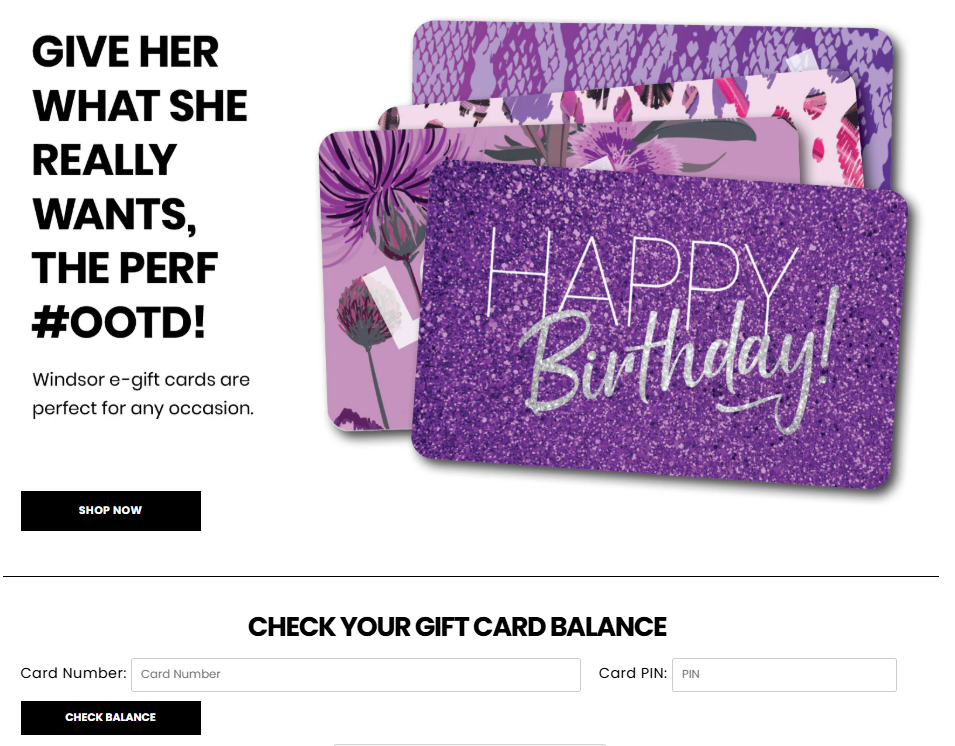Click the "CHECK YOUR GIFT CARD BALANCE" heading
The width and height of the screenshot is (955, 746).
457,627
